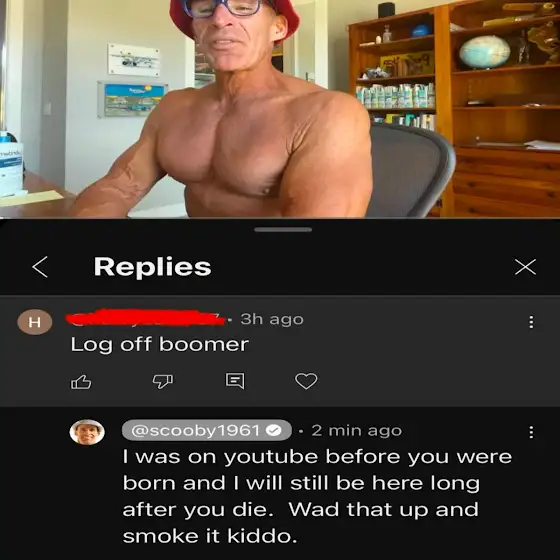Image resolution: width=560 pixels, height=560 pixels.
Task: Tap the "Log off boomer" comment text
Action: tap(160, 345)
